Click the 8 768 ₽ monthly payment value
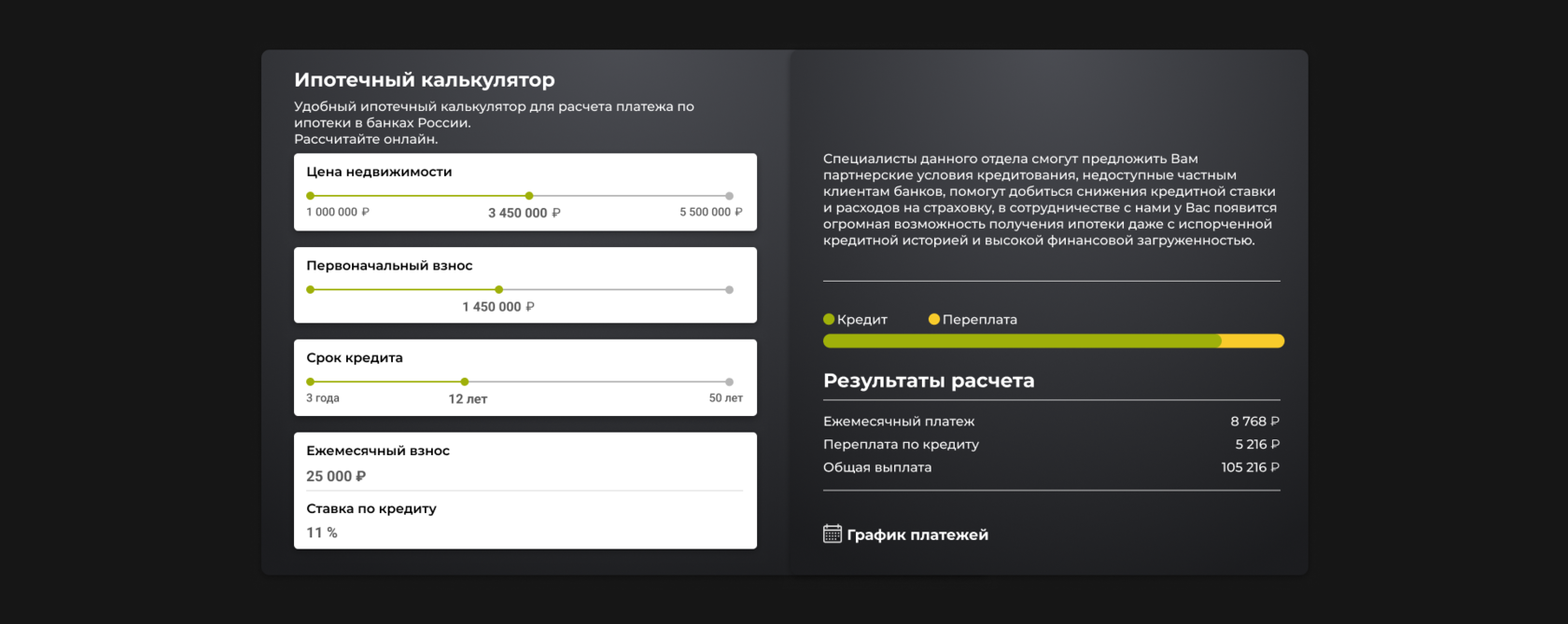 click(x=1255, y=422)
